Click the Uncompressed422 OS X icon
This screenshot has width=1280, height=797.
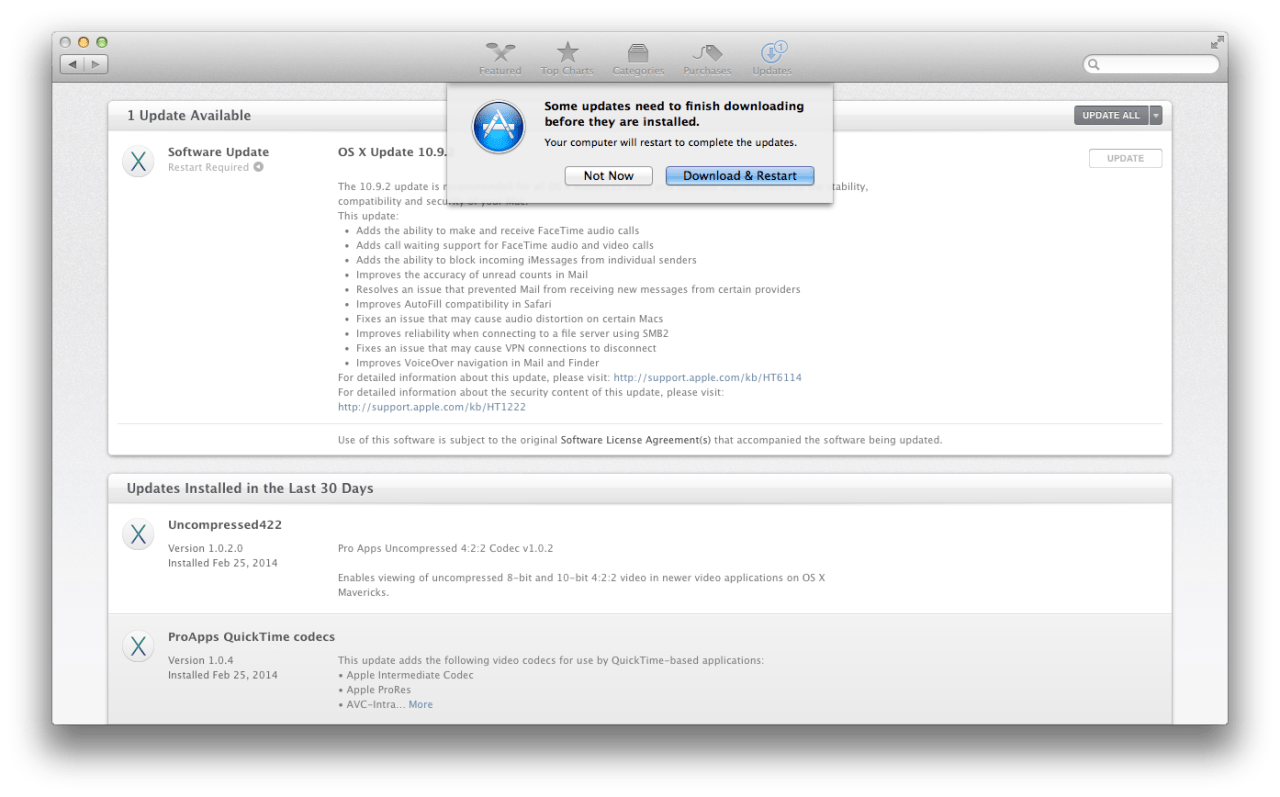click(x=138, y=534)
